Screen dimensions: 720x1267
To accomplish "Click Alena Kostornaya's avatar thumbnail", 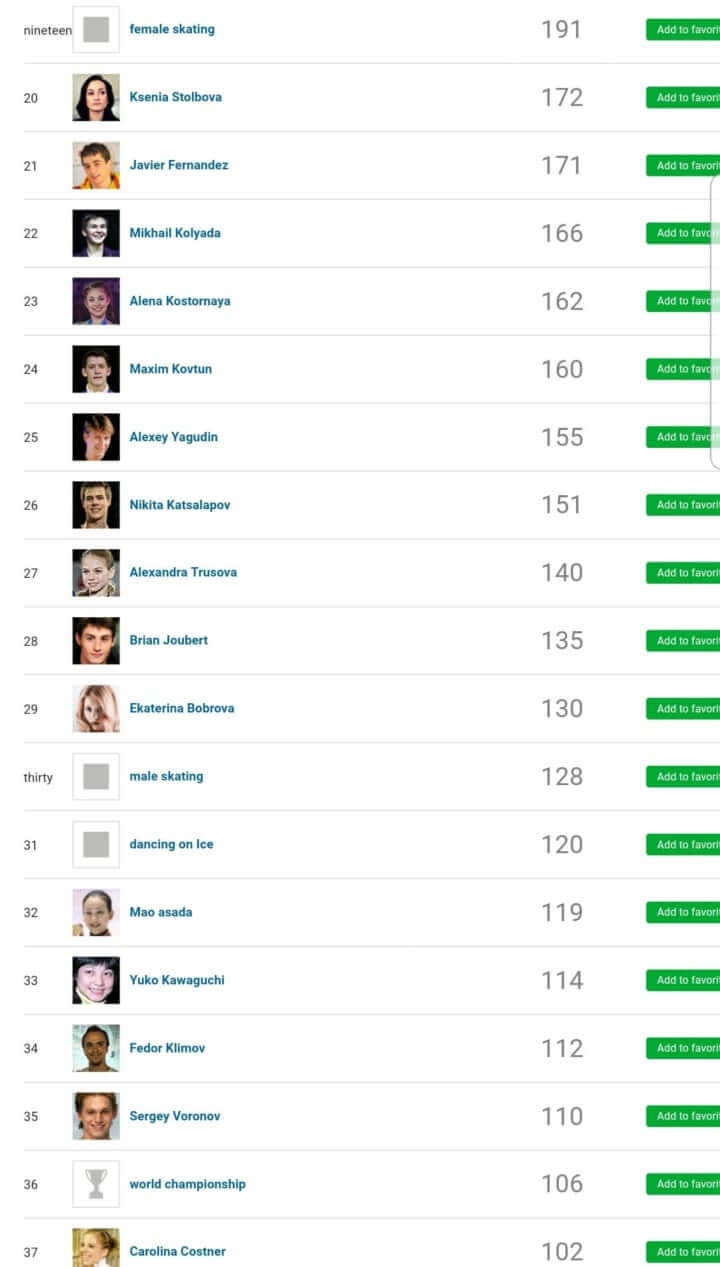I will click(96, 301).
